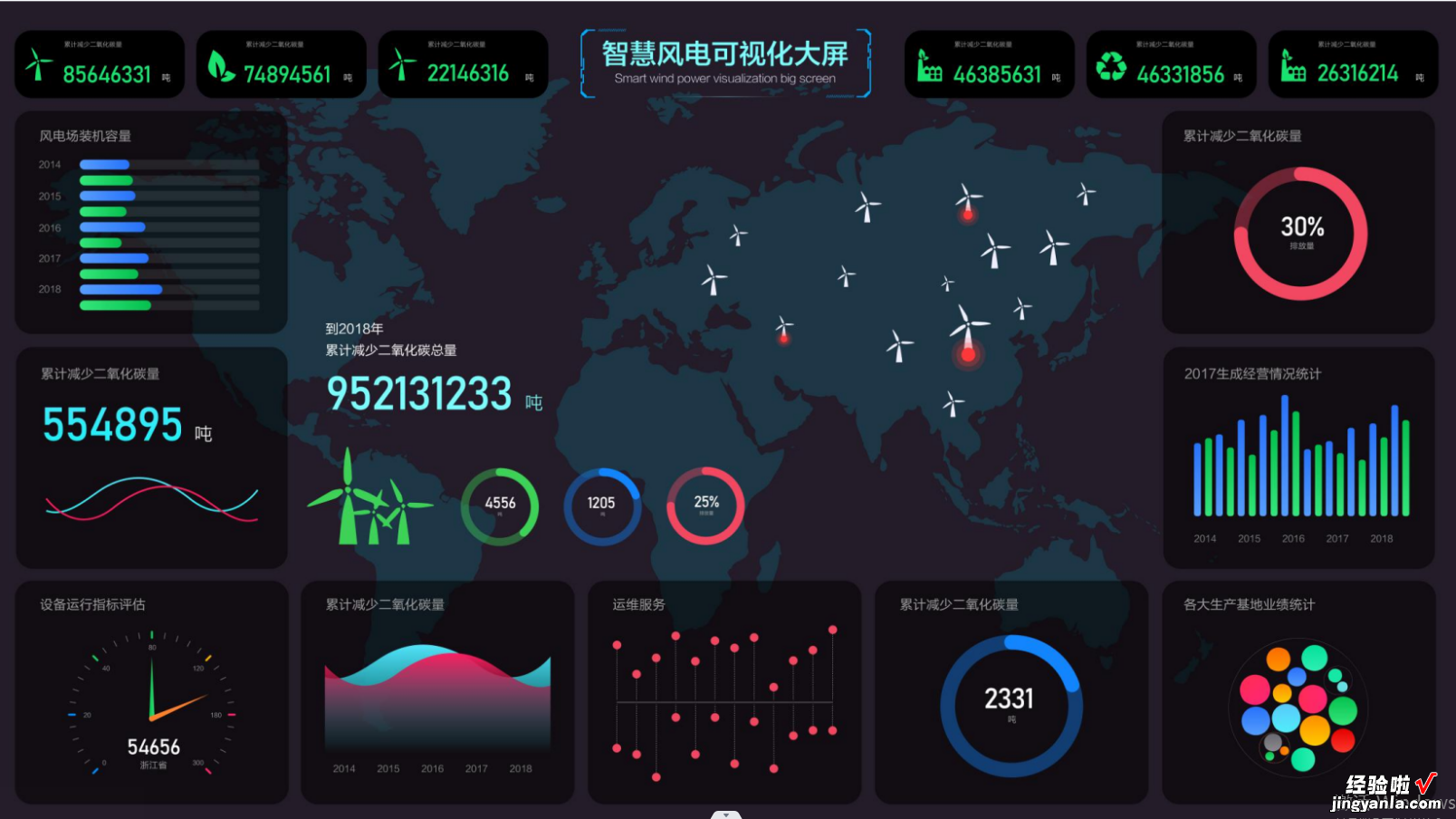Click the 2014 blue bar in 风电场装机容量
1456x819 pixels.
104,165
